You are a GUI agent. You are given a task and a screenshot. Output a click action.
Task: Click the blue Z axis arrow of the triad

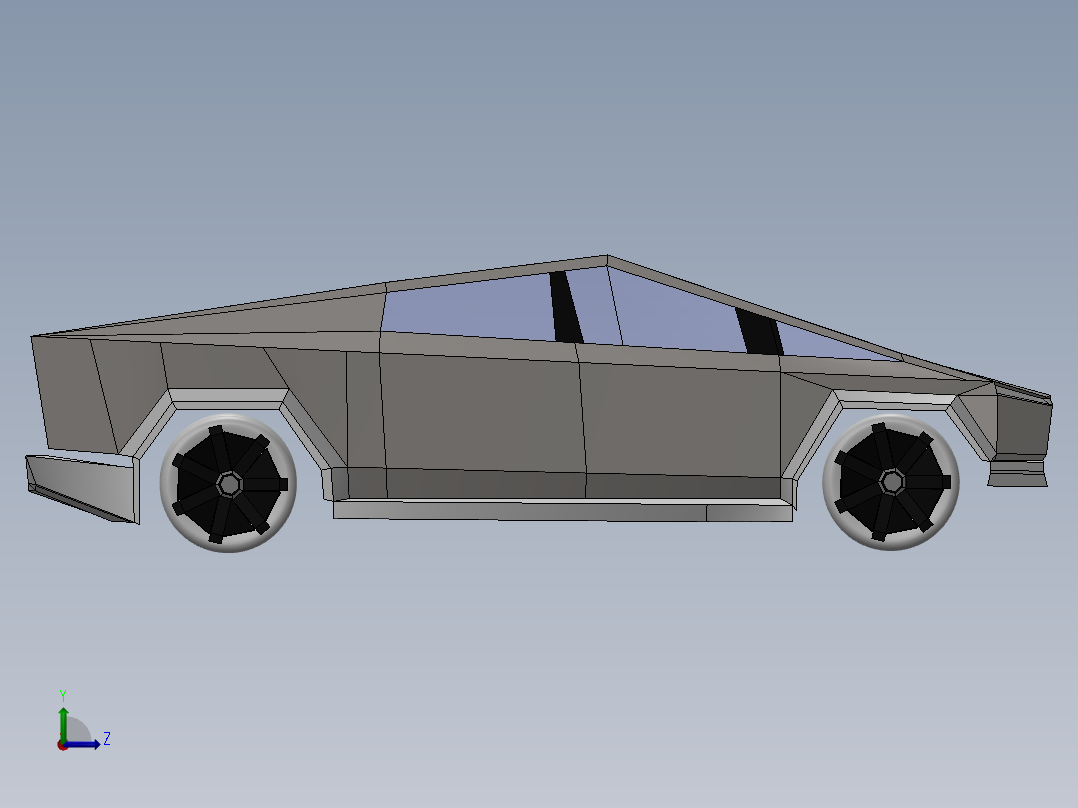pyautogui.click(x=86, y=744)
